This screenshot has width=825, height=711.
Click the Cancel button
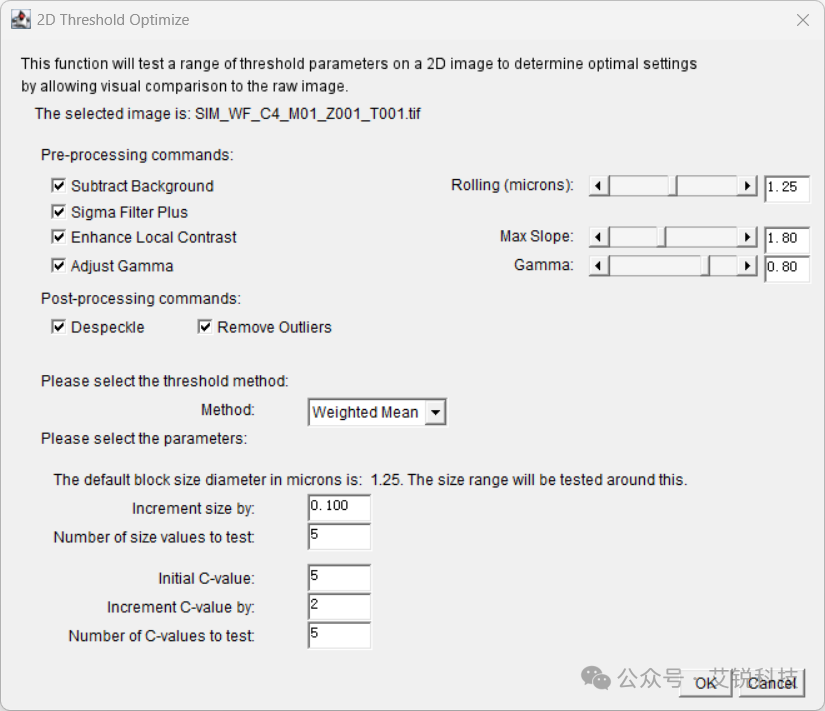(x=772, y=683)
